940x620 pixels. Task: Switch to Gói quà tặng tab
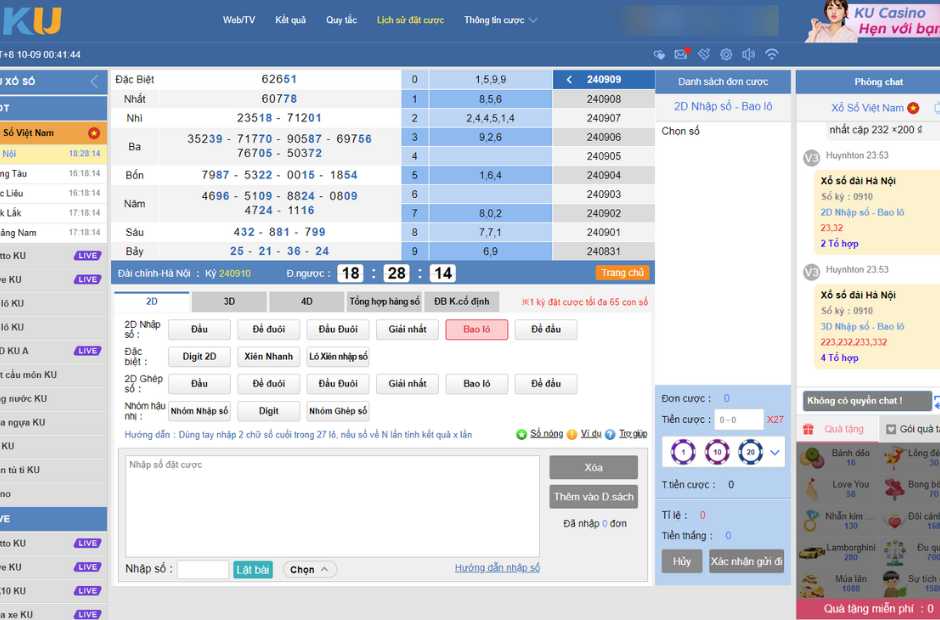909,429
